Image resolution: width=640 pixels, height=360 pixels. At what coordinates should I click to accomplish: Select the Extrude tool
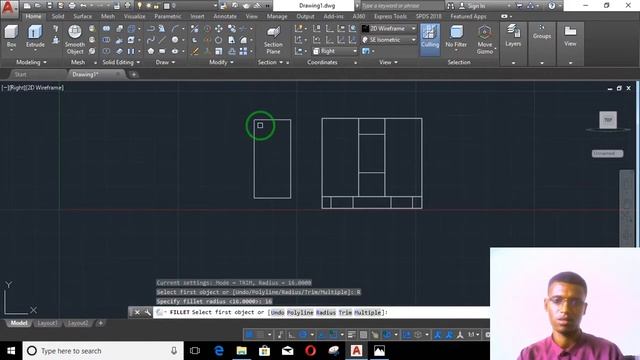click(x=35, y=36)
